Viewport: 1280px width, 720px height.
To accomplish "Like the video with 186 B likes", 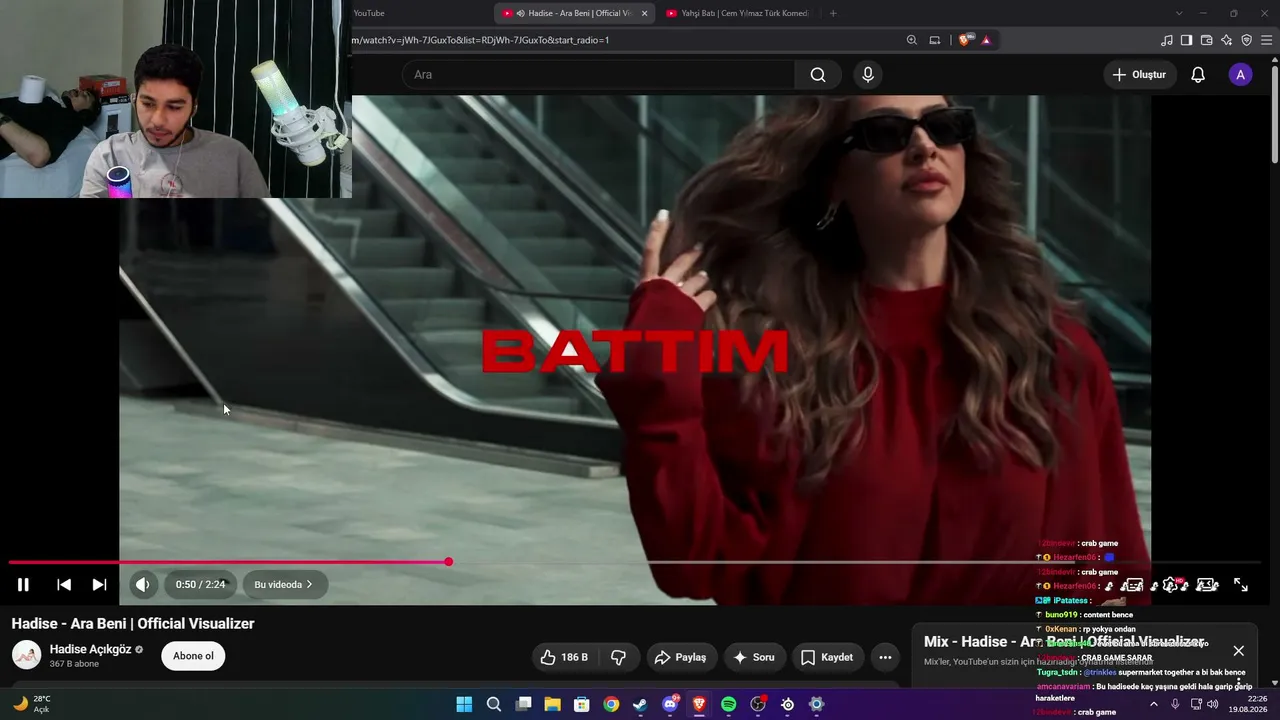I will pos(566,657).
